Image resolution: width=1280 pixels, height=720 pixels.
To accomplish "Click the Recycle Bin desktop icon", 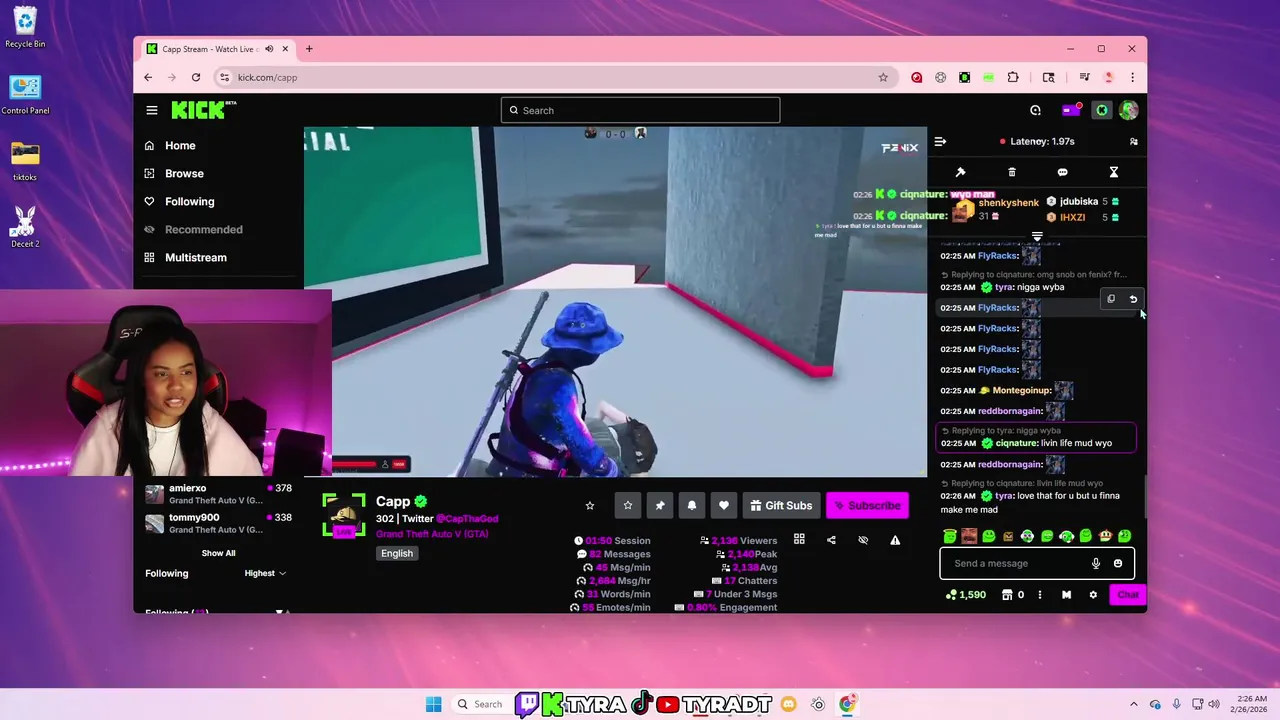I will 25,27.
